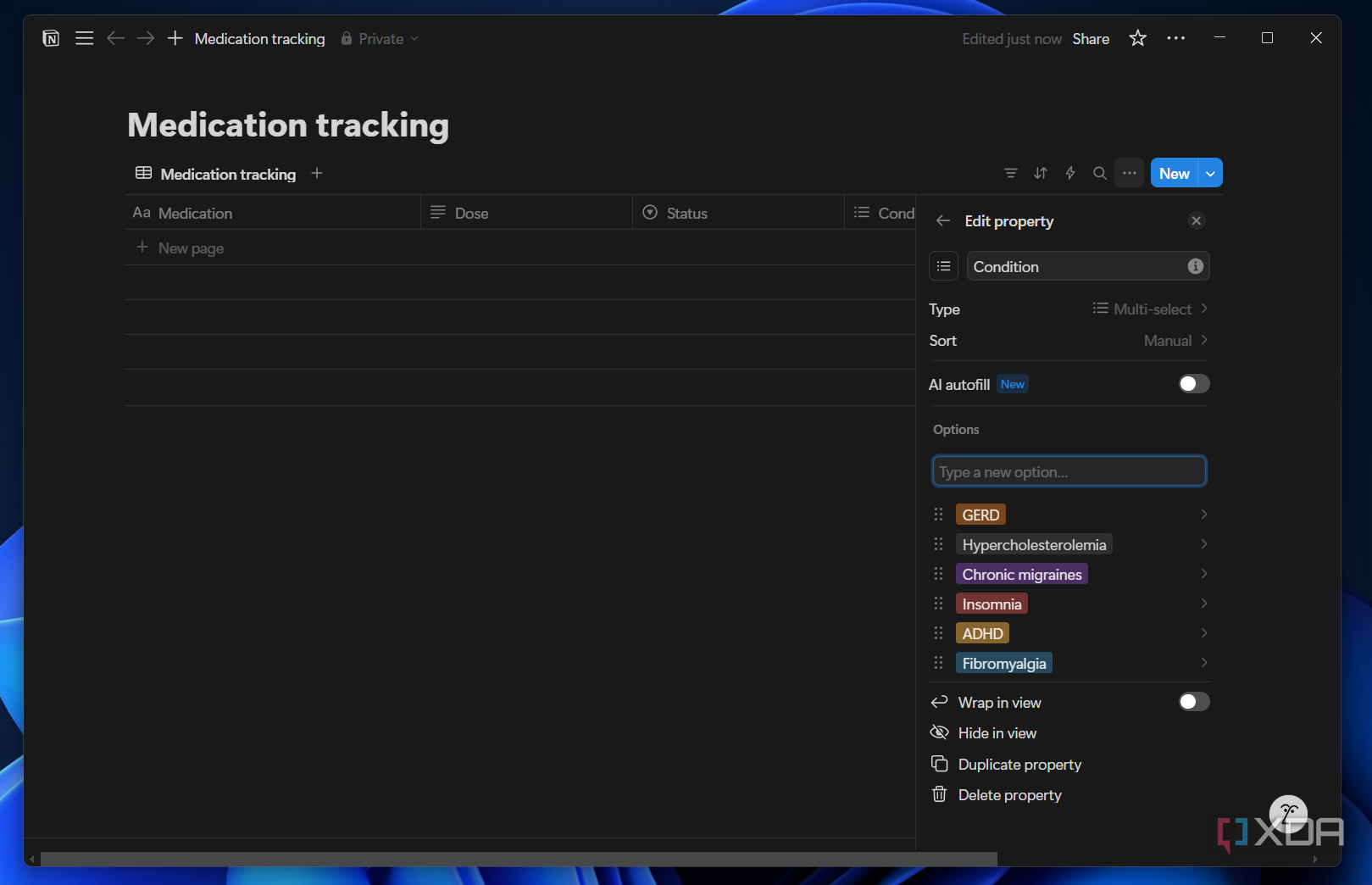1372x885 pixels.
Task: Expand the Hypercholesterolemia option settings
Action: tap(1203, 544)
